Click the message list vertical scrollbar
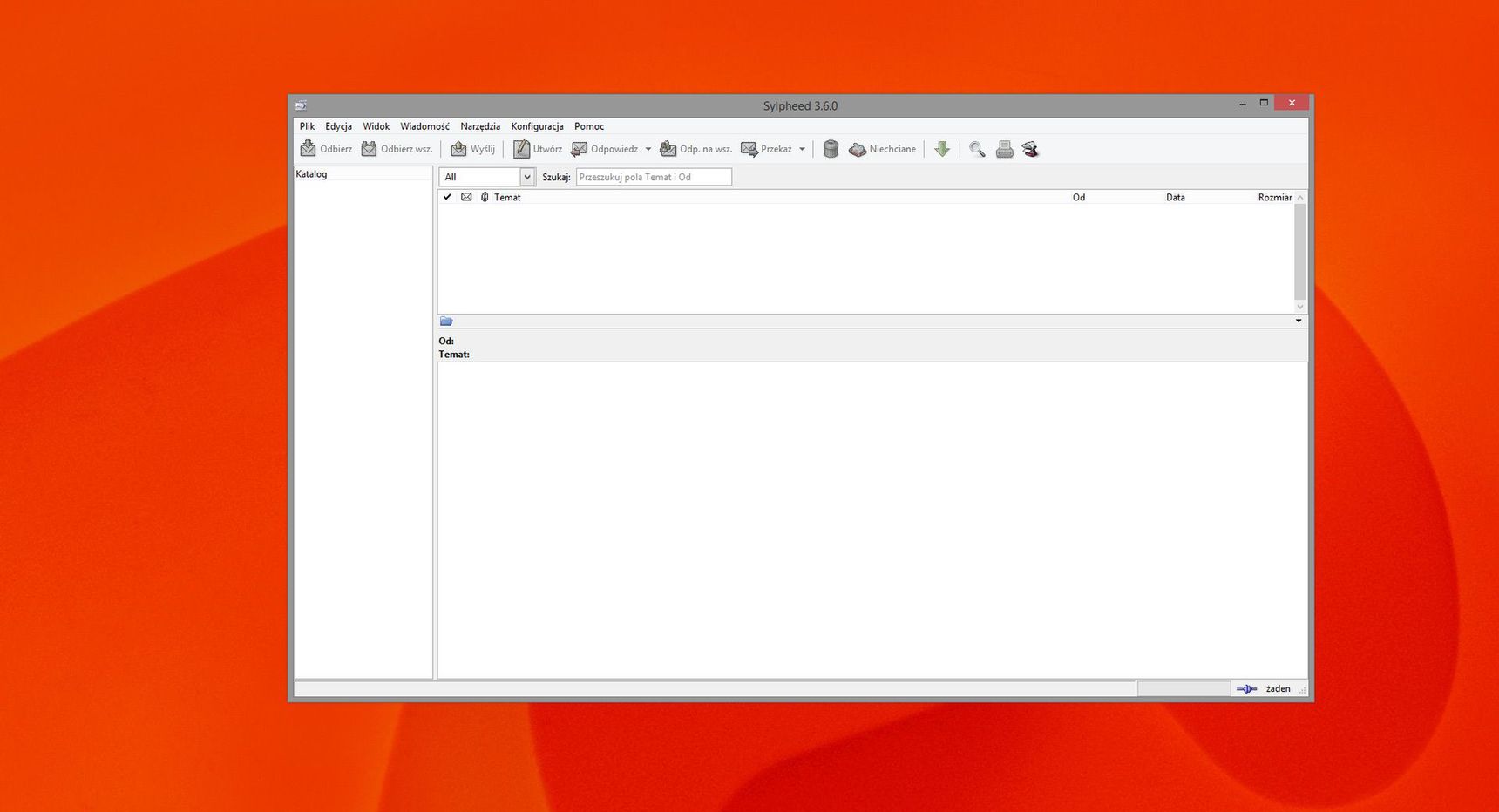The width and height of the screenshot is (1499, 812). [x=1300, y=252]
